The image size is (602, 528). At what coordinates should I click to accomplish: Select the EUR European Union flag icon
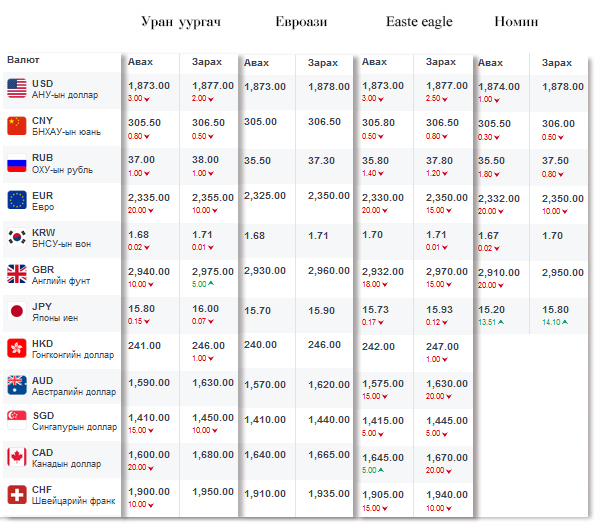[x=17, y=199]
